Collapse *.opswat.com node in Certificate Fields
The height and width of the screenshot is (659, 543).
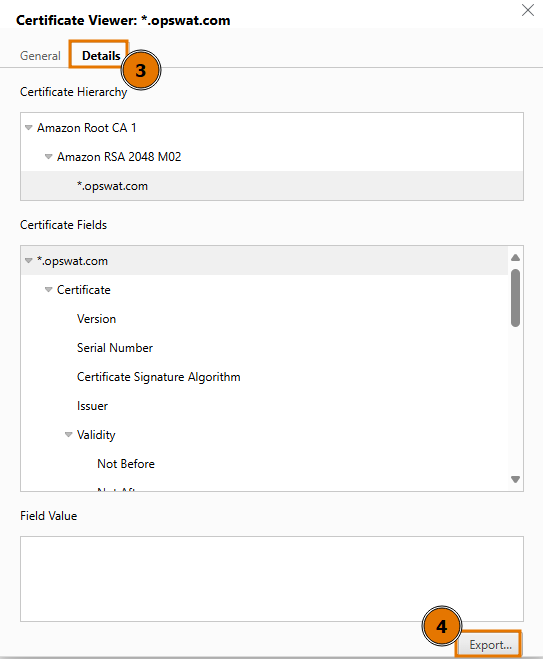(x=29, y=261)
